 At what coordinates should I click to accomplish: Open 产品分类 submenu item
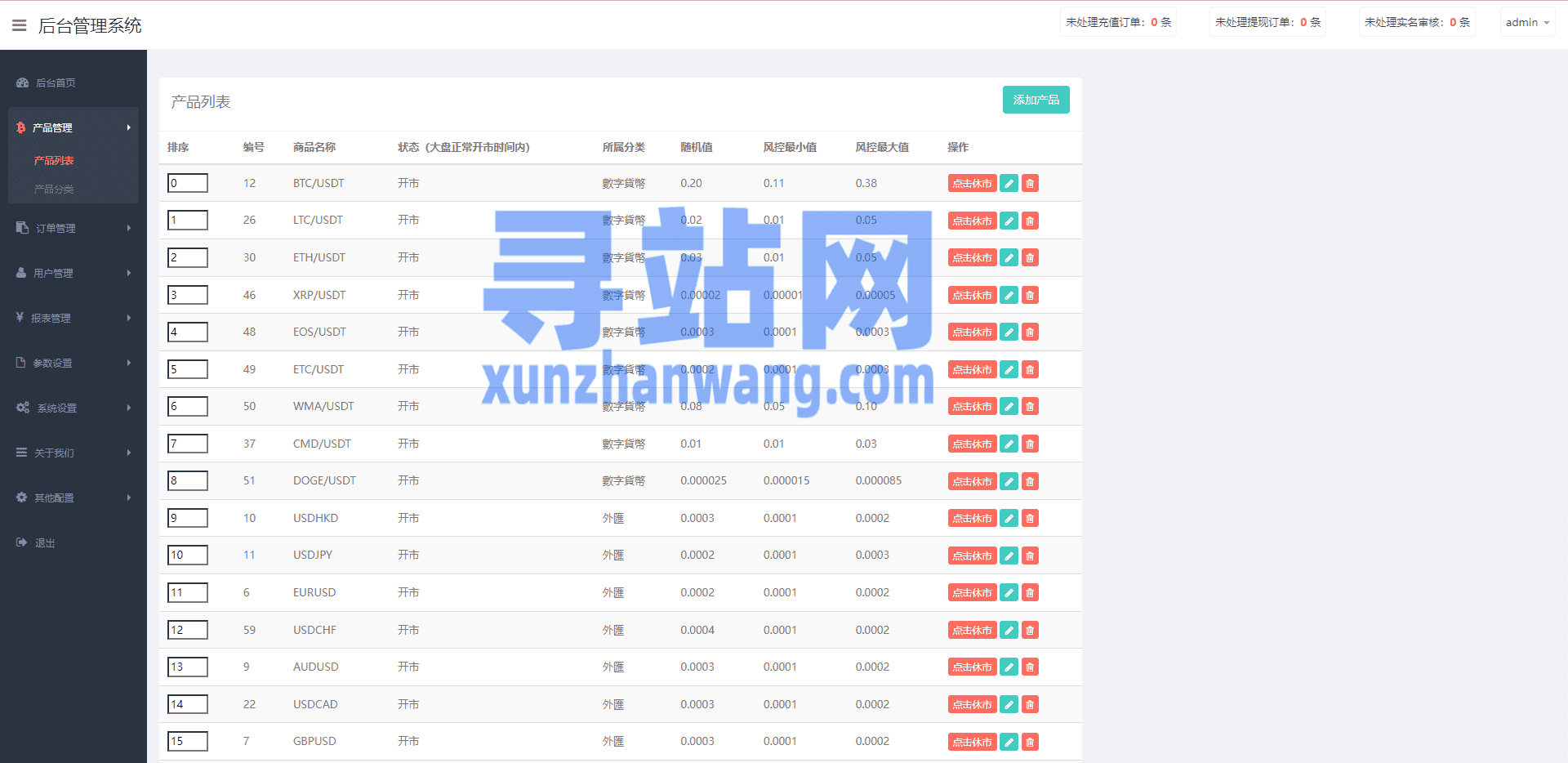(54, 190)
